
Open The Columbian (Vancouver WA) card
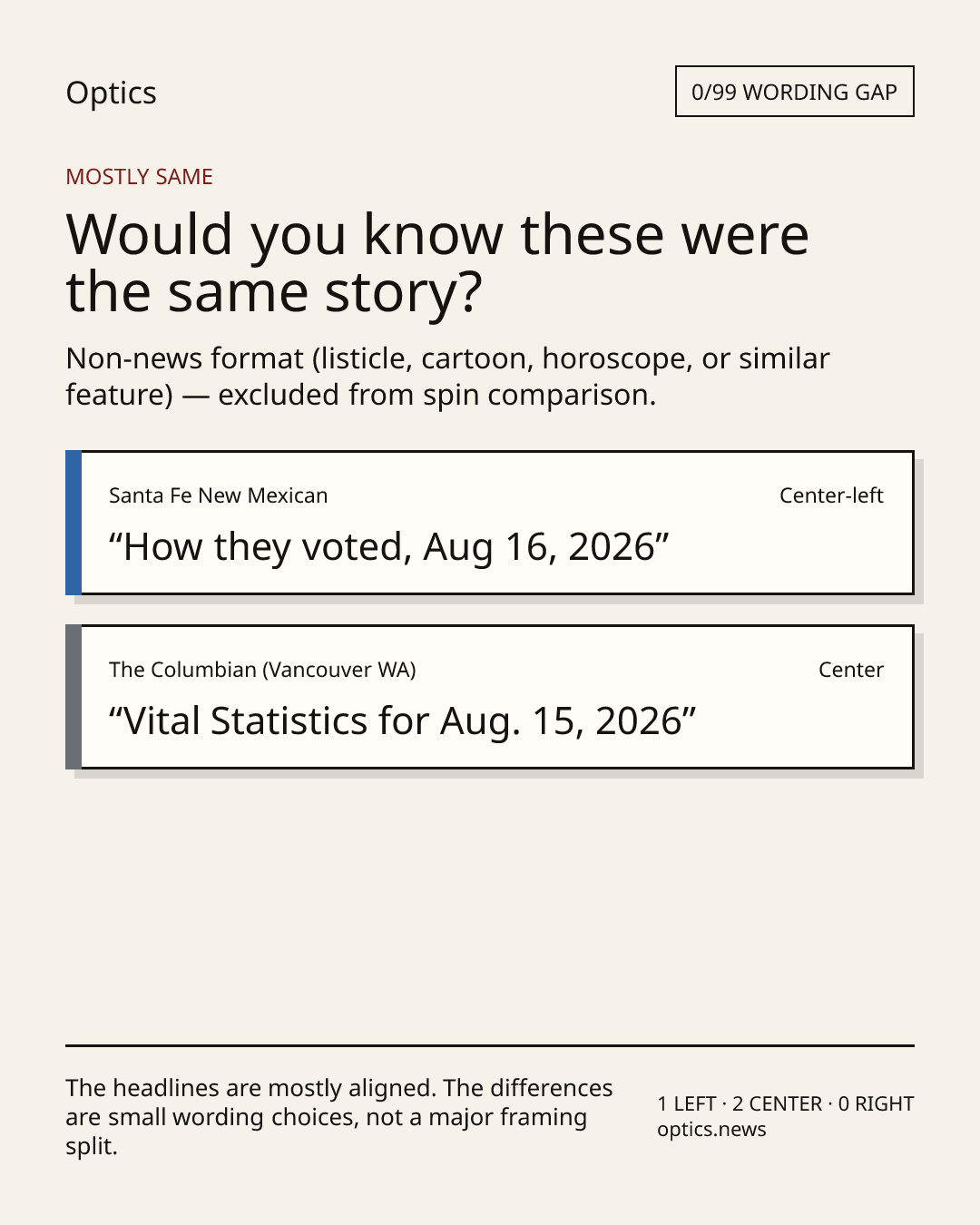click(490, 697)
